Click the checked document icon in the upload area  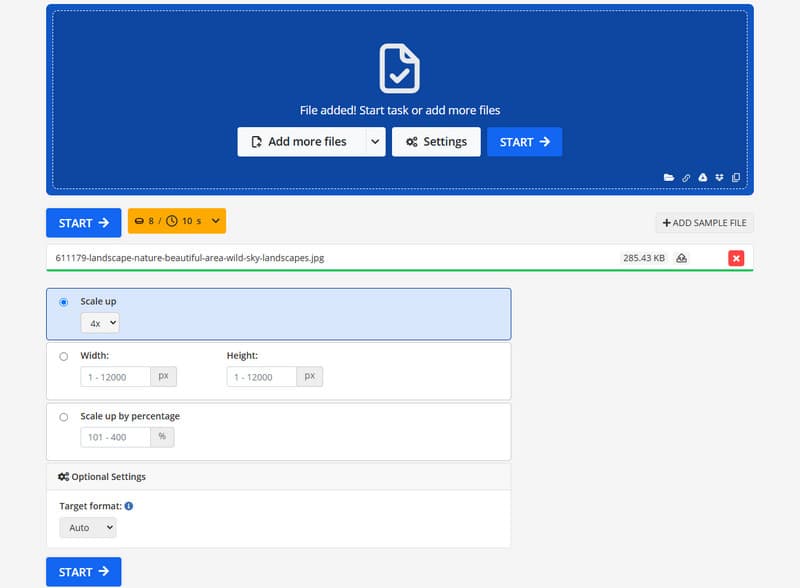click(399, 68)
